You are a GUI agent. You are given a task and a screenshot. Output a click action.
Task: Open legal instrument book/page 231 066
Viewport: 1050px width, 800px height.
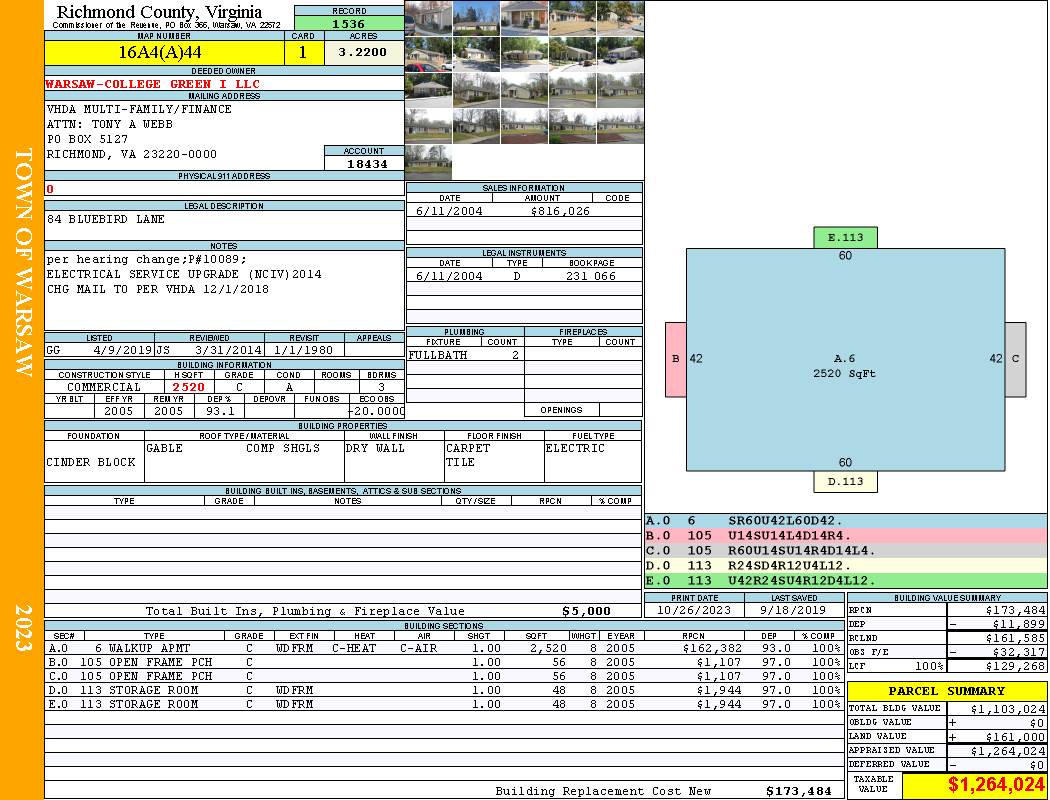click(590, 276)
